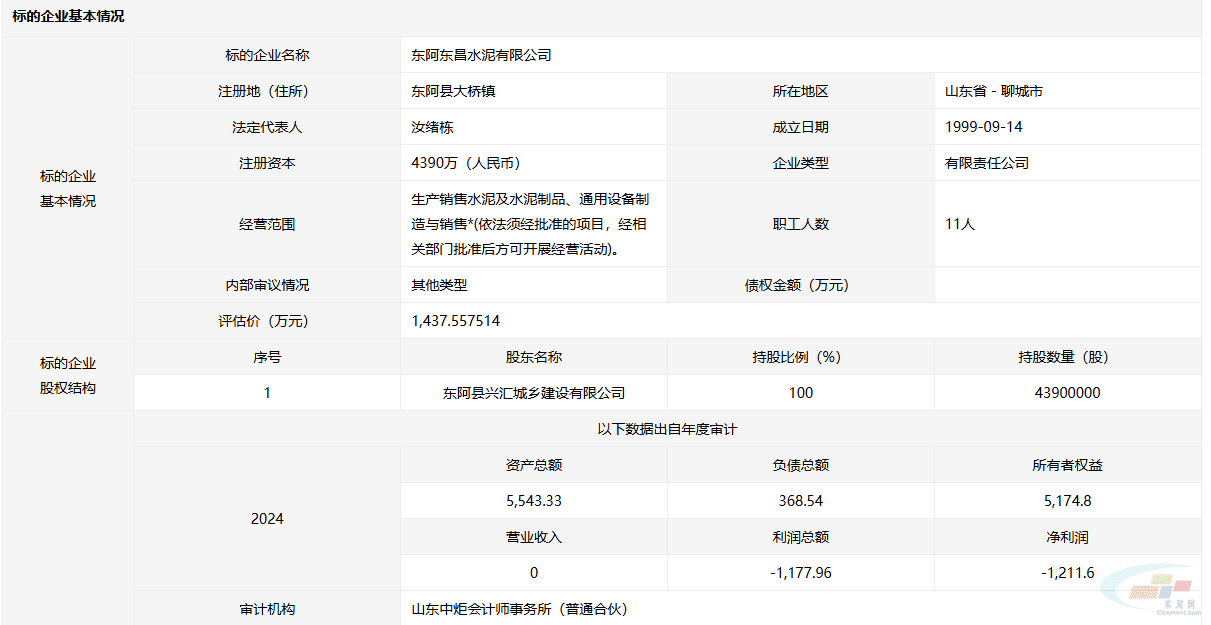Click the 评估价（万元） label
Viewport: 1211px width, 625px height.
pyautogui.click(x=267, y=321)
